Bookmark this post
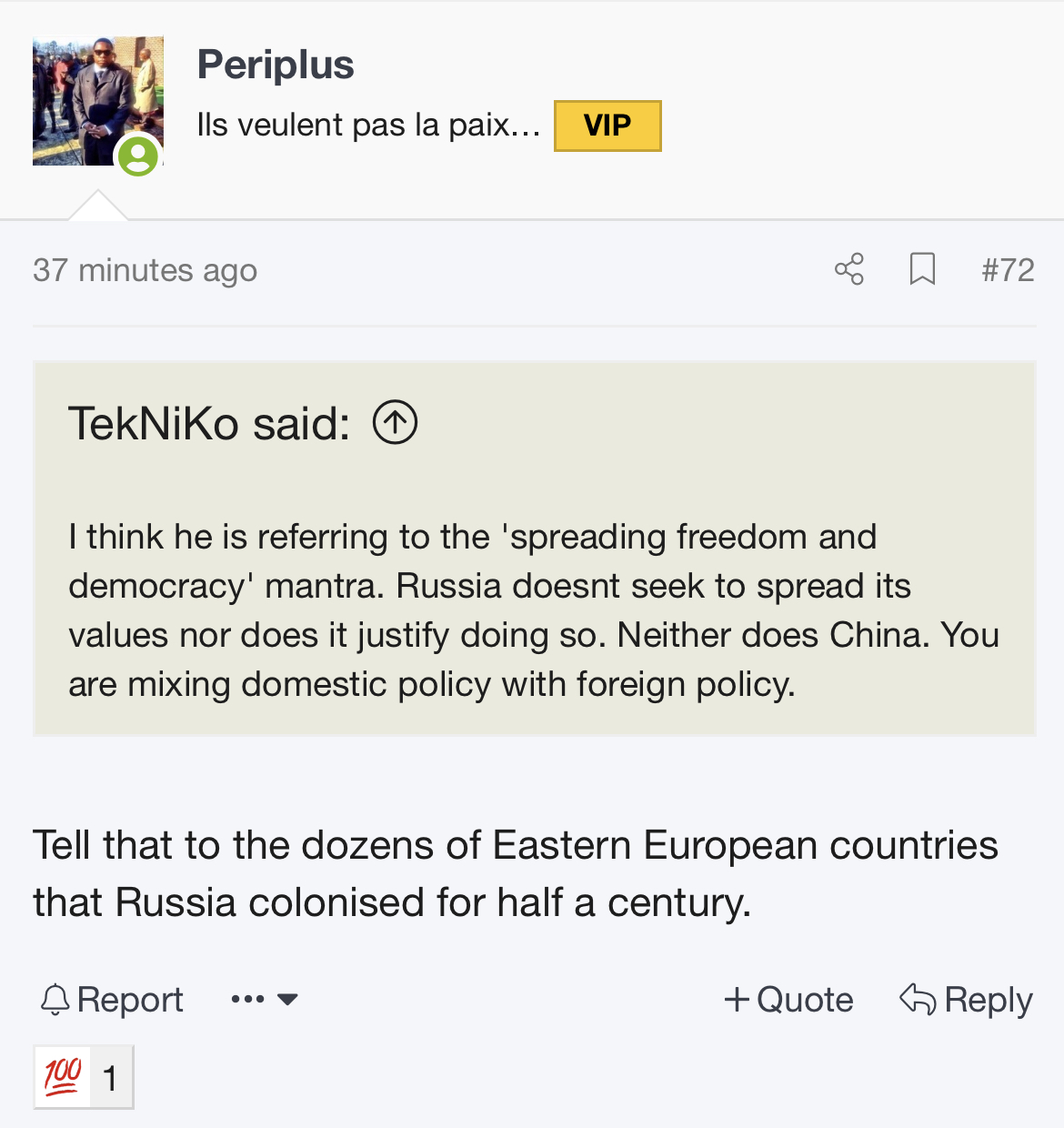Viewport: 1064px width, 1128px height. click(922, 269)
